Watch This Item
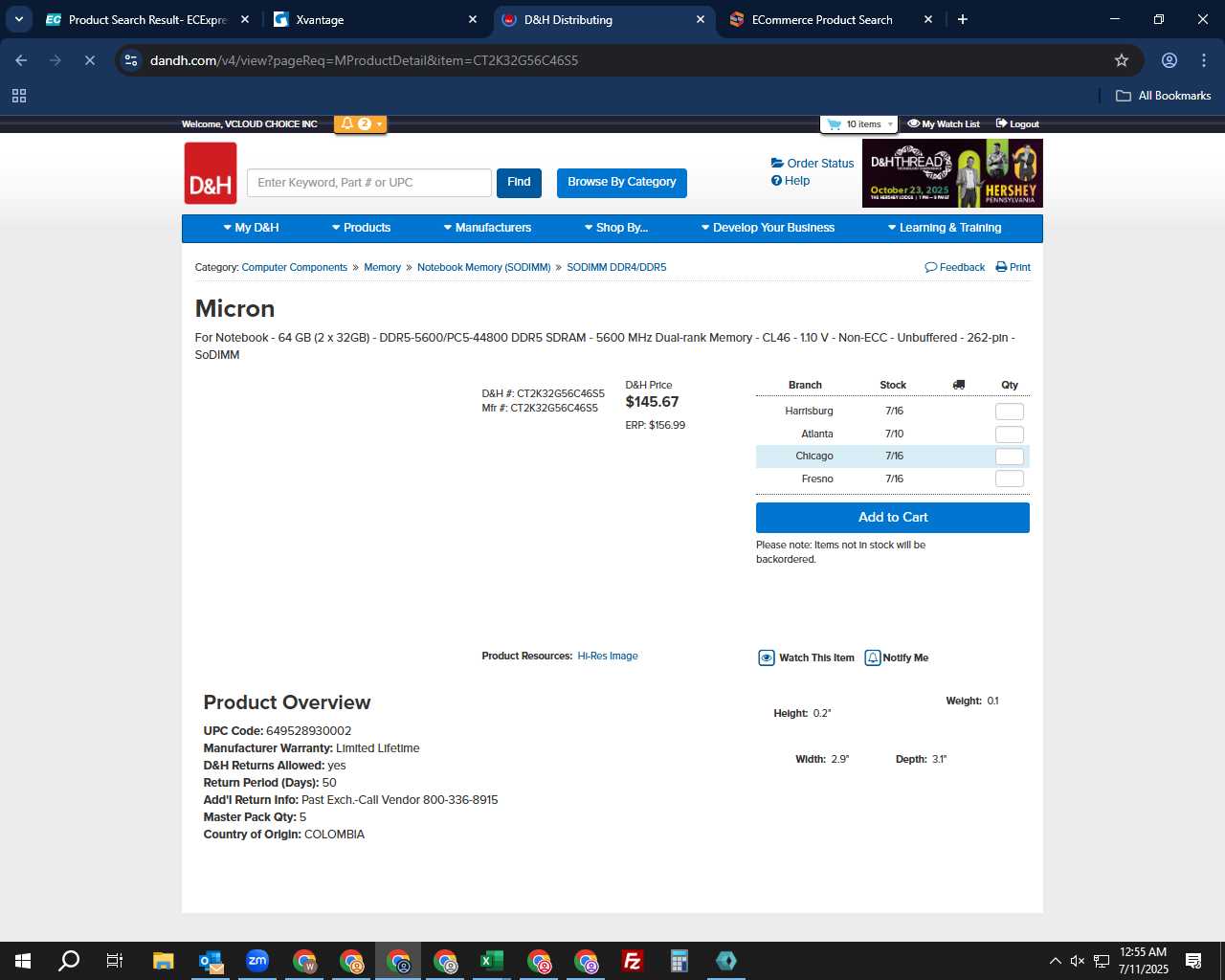The height and width of the screenshot is (980, 1225). tap(807, 658)
